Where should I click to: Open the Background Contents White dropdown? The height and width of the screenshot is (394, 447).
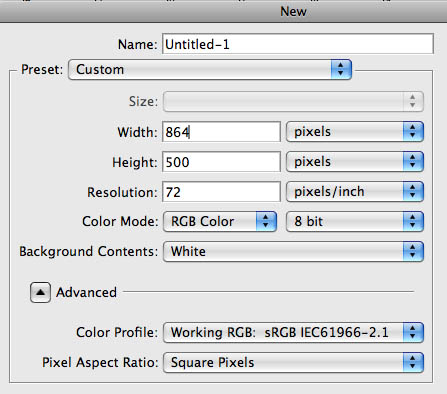(293, 251)
